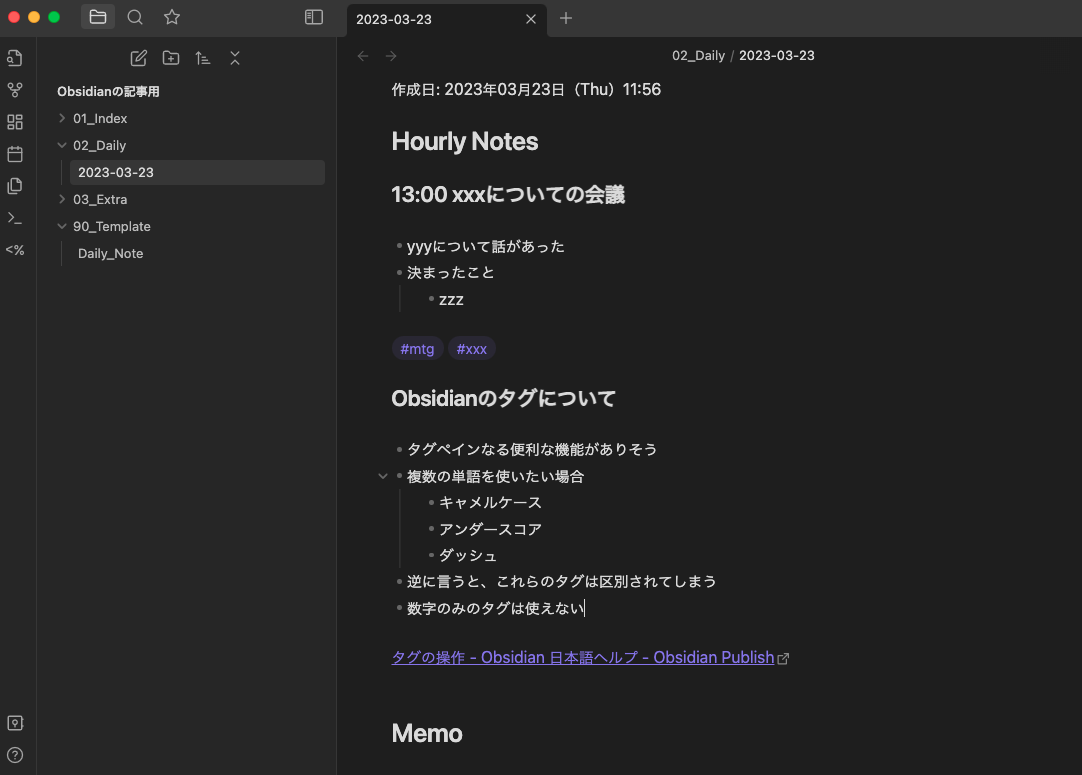Open the vault switcher icon
Image resolution: width=1082 pixels, height=775 pixels.
point(14,723)
